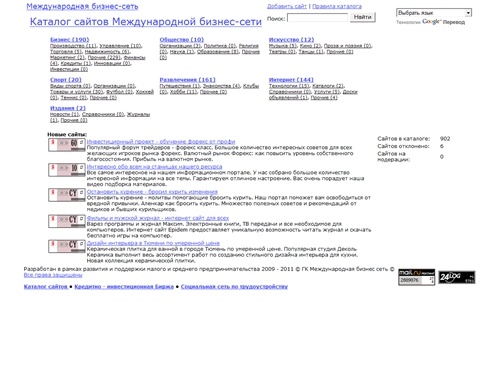Open the 24LOG counter badge

point(457,277)
